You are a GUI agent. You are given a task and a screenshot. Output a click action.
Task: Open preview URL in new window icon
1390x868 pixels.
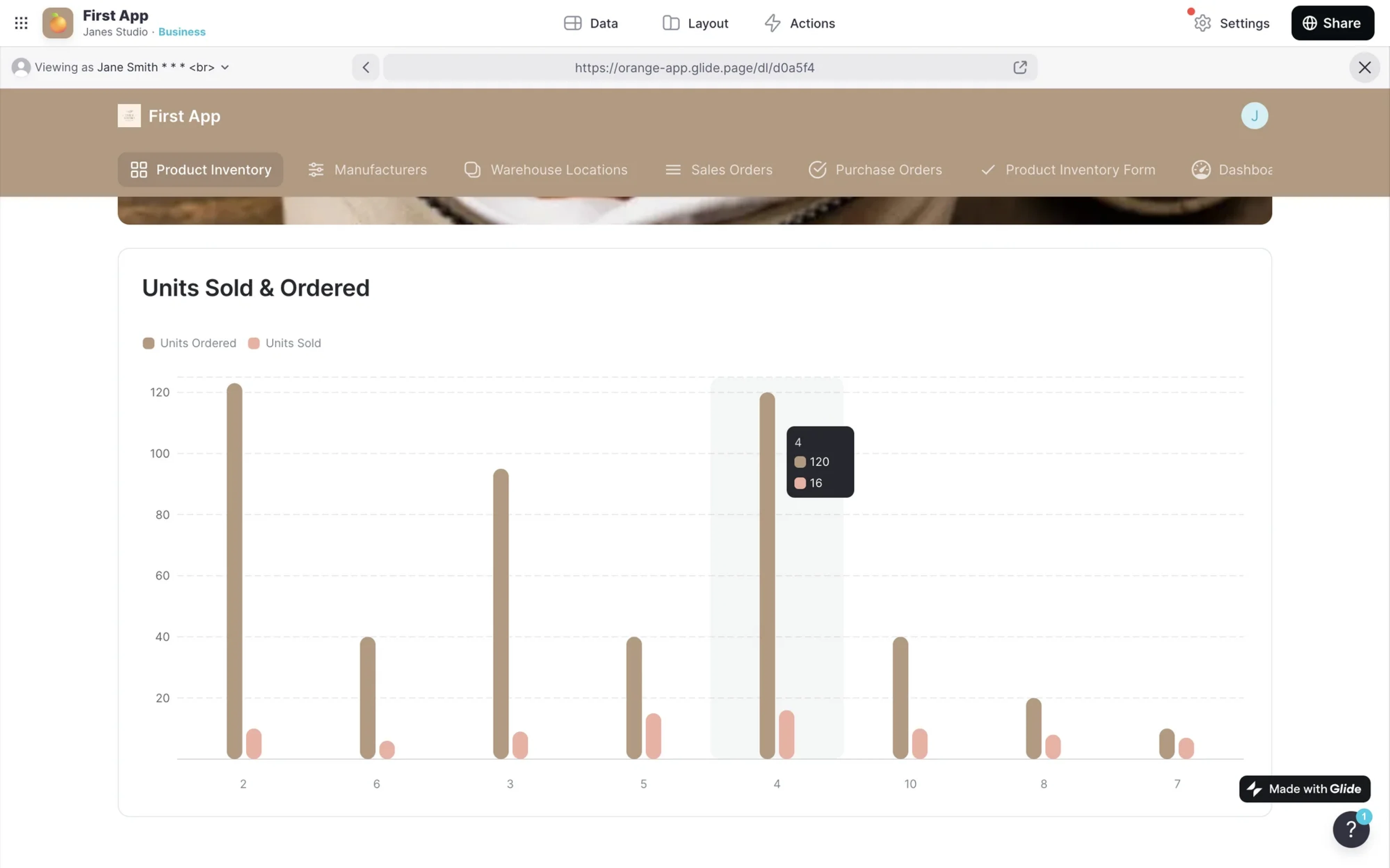click(x=1019, y=68)
